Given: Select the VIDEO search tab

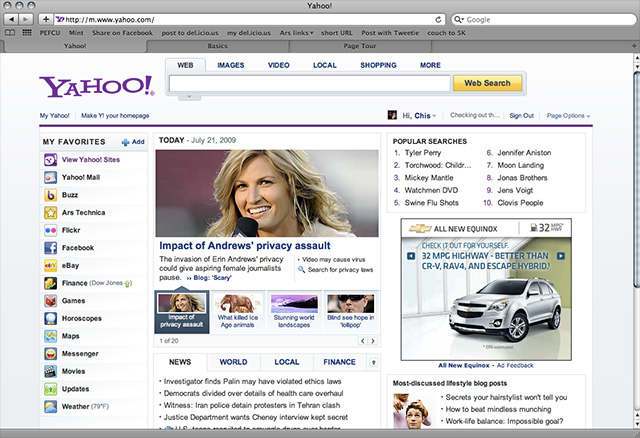Looking at the screenshot, I should 278,65.
